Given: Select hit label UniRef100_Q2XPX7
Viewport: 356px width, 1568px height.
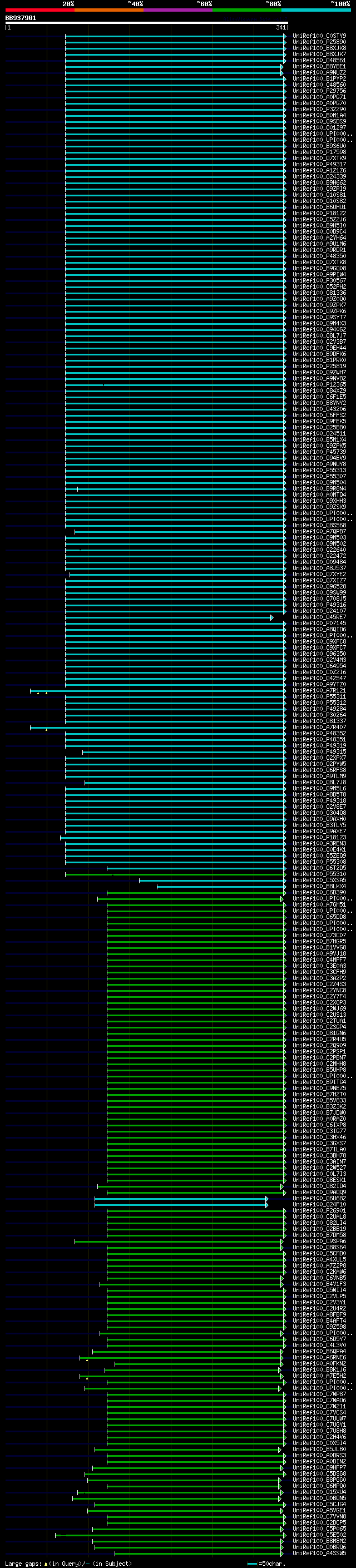Looking at the screenshot, I should tap(319, 758).
